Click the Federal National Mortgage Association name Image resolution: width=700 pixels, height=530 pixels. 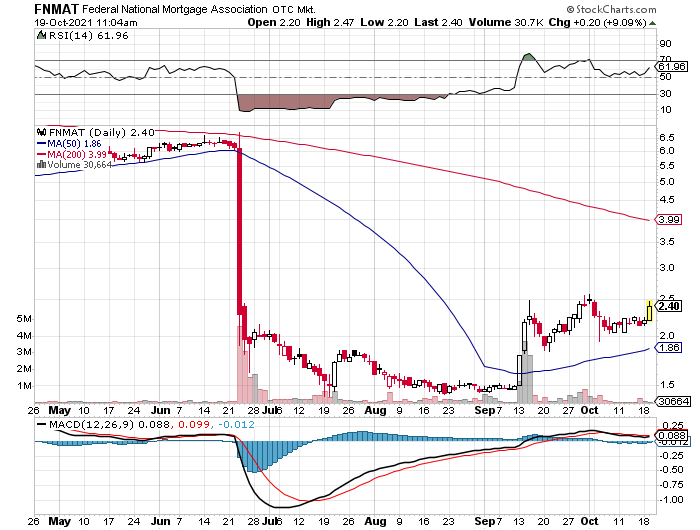[x=175, y=9]
